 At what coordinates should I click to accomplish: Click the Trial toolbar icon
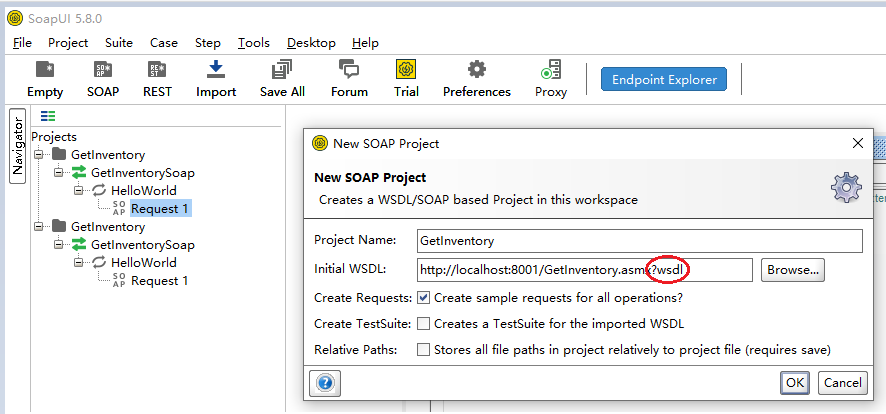pyautogui.click(x=406, y=79)
